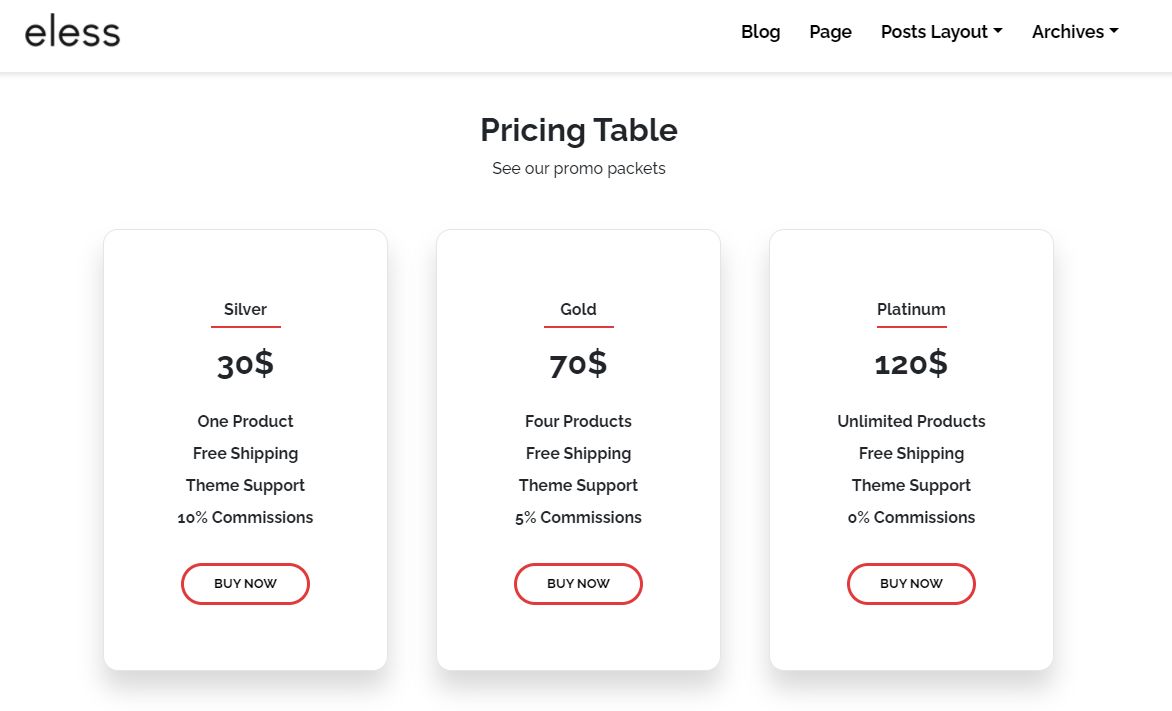This screenshot has height=711, width=1172.
Task: Click the 0% Commissions feature line
Action: pyautogui.click(x=911, y=517)
